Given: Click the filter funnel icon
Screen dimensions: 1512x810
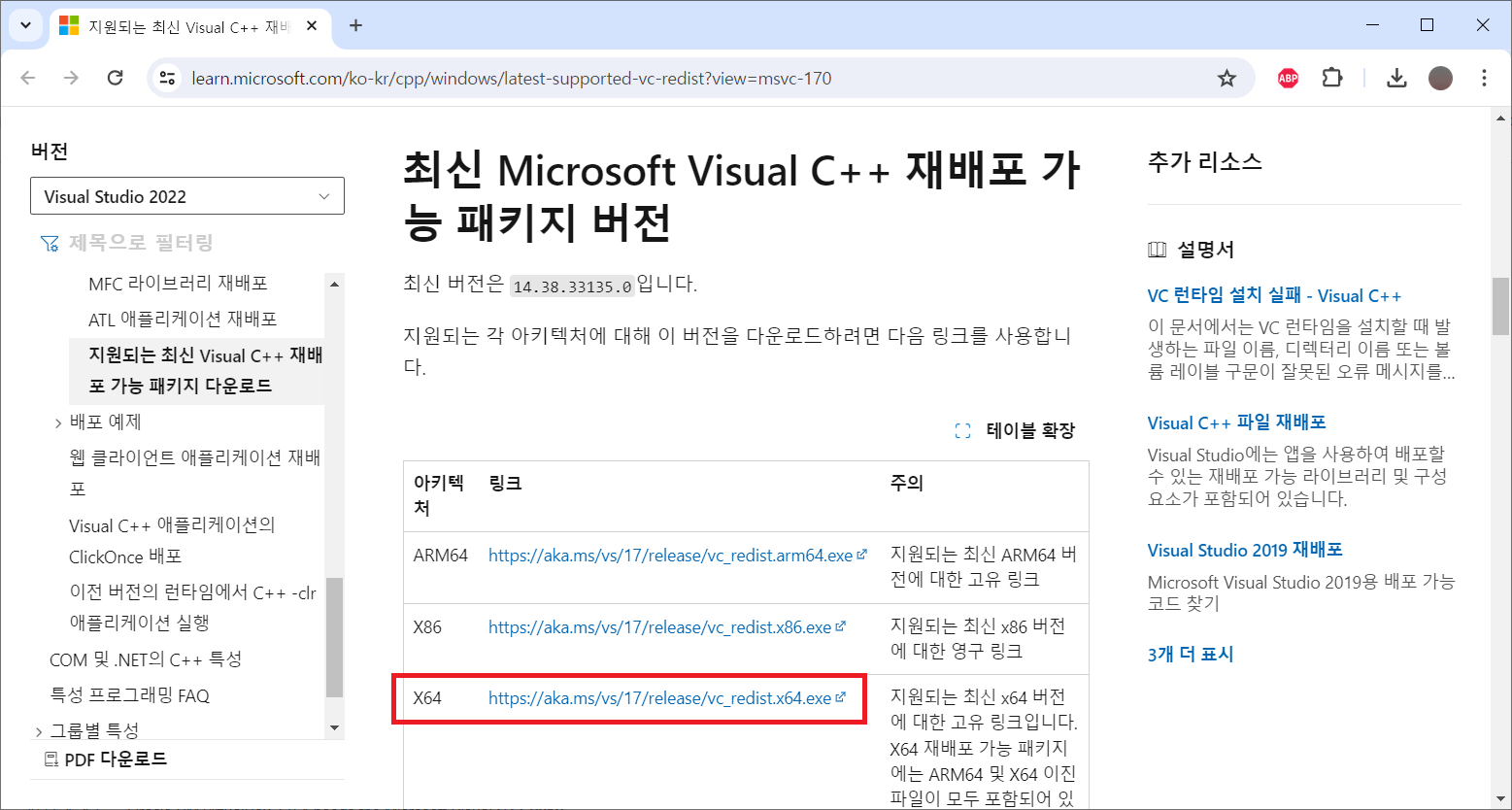Looking at the screenshot, I should click(x=50, y=244).
